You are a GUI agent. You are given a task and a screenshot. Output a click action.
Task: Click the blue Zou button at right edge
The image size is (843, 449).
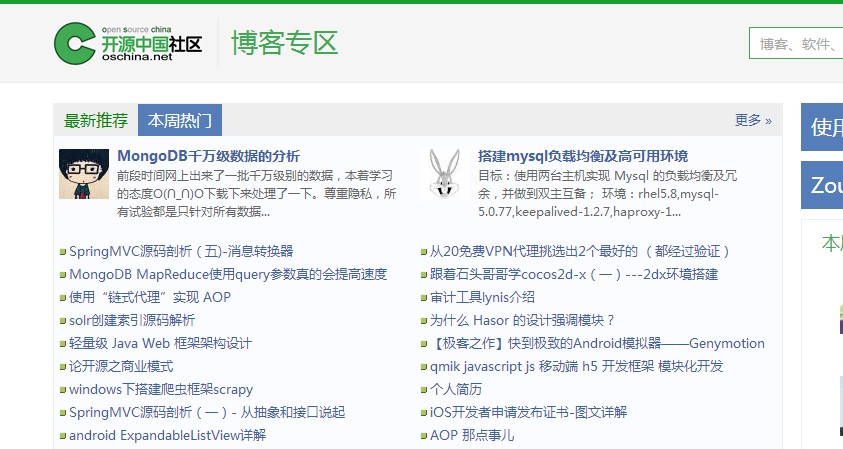[x=822, y=185]
